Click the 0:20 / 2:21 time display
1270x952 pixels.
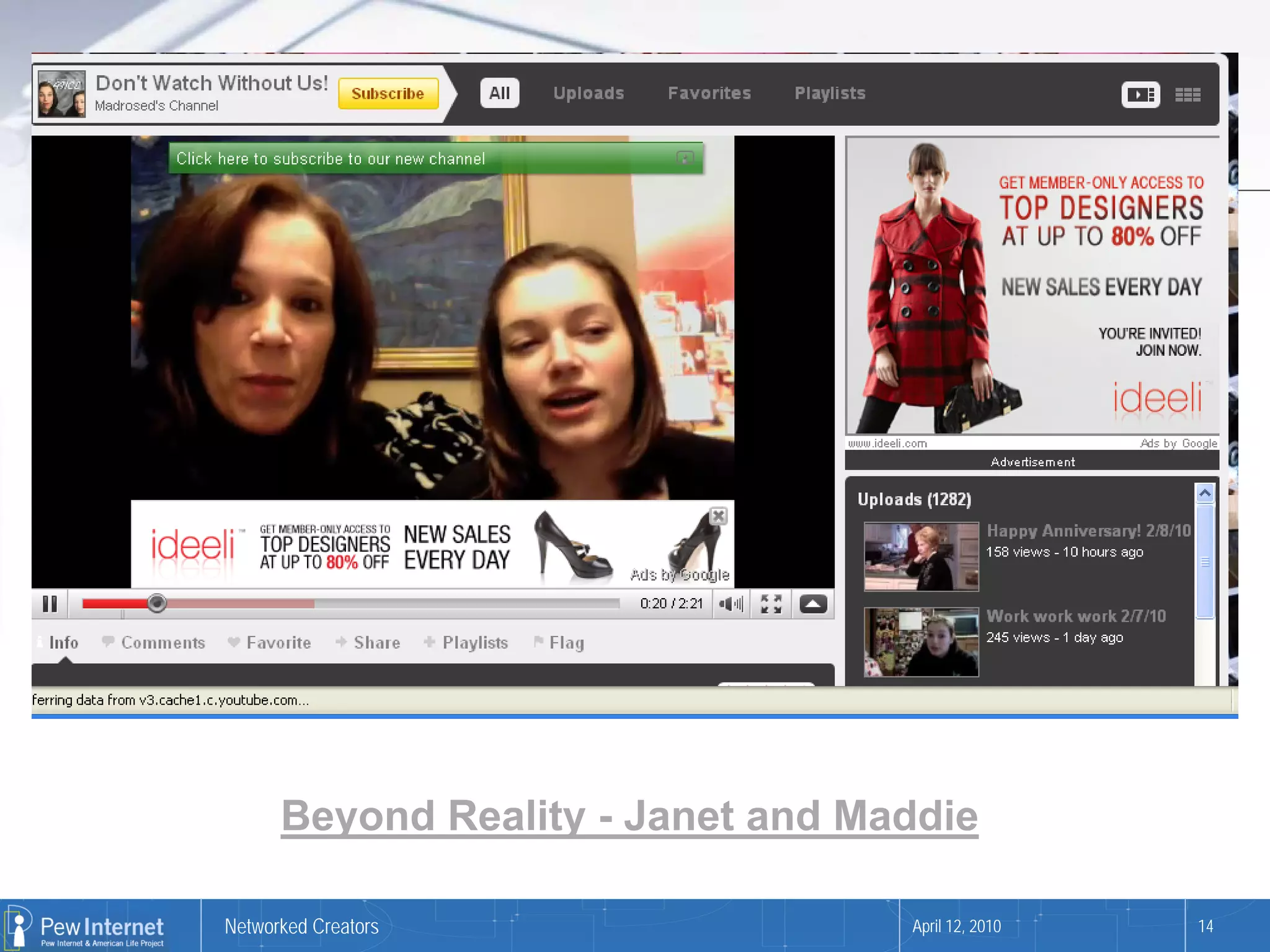(672, 604)
